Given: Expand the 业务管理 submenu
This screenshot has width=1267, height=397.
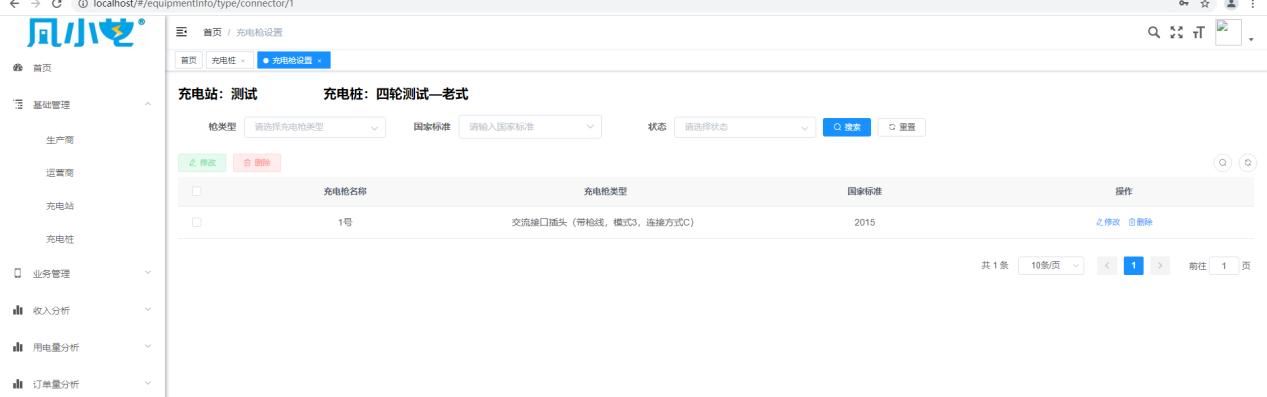Looking at the screenshot, I should click(x=148, y=273).
